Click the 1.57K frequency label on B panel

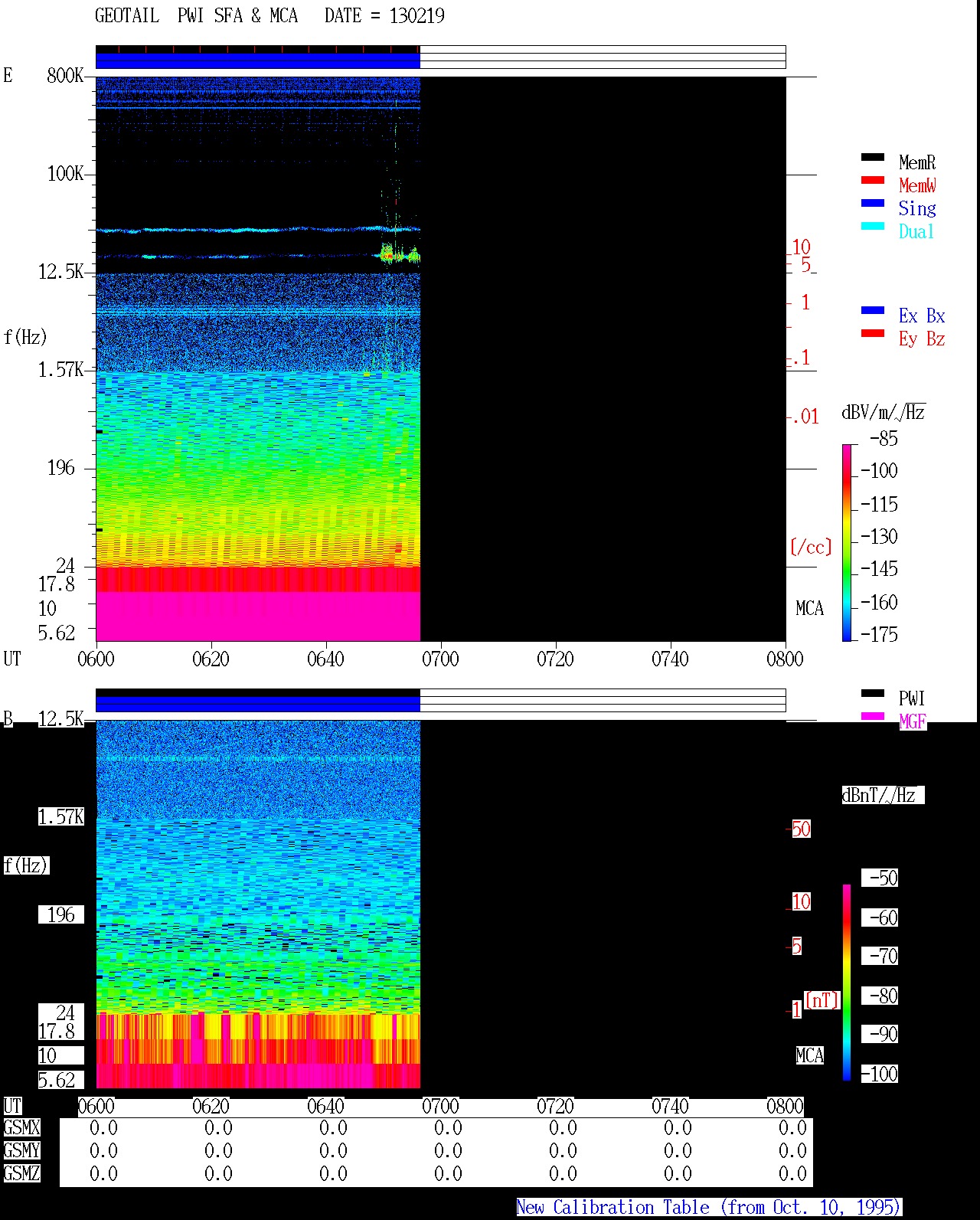(x=61, y=816)
